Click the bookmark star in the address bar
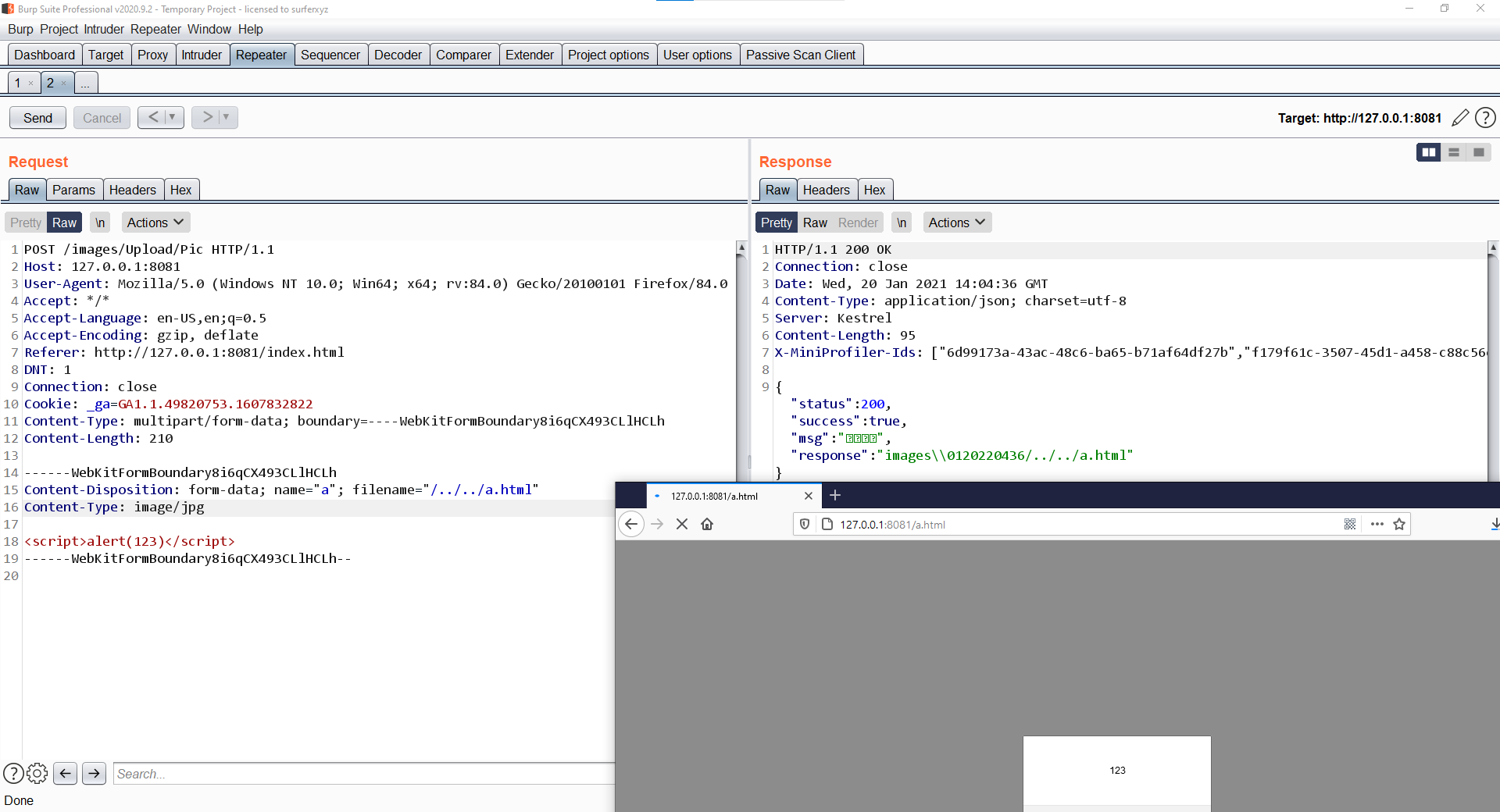 click(1399, 524)
